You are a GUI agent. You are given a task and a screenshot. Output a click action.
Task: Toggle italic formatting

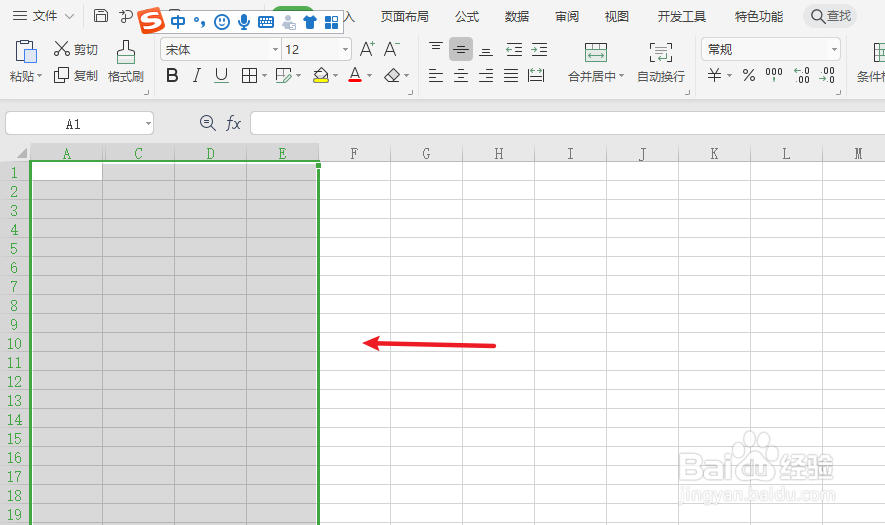click(x=196, y=75)
